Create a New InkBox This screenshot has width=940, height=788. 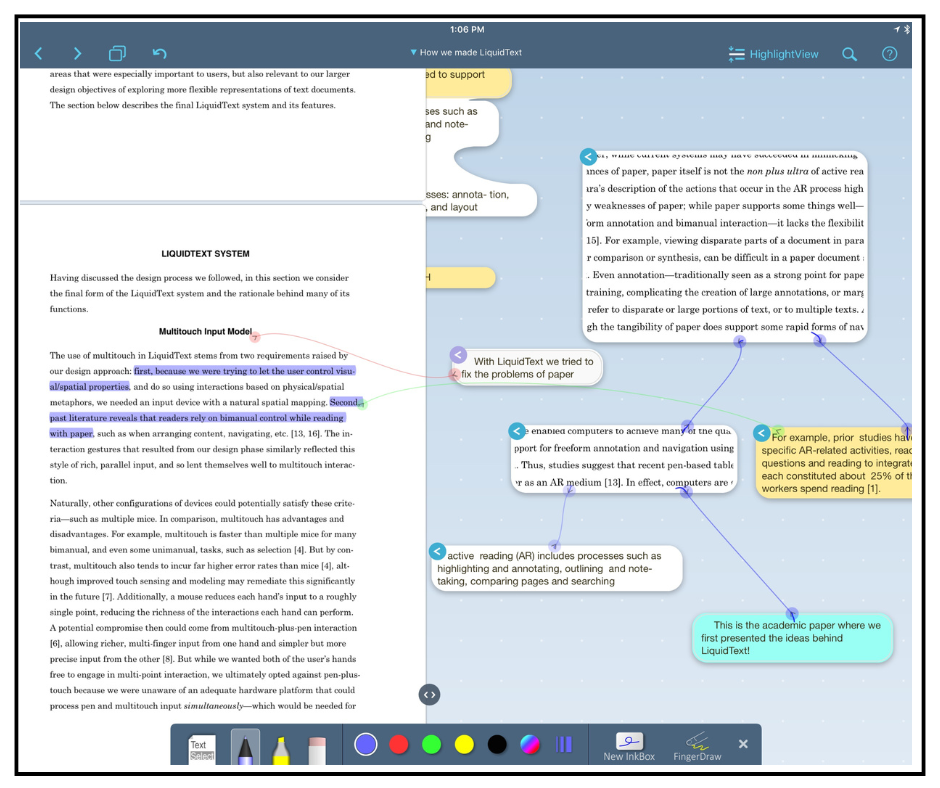point(629,747)
